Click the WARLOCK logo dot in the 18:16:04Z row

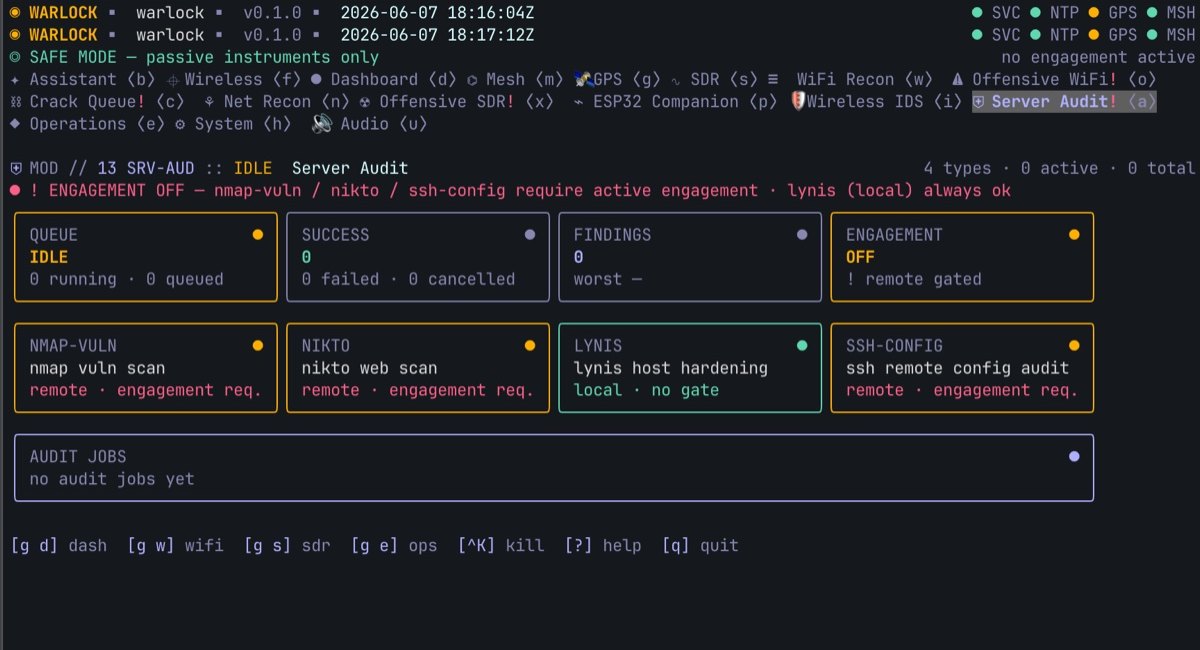click(x=15, y=13)
